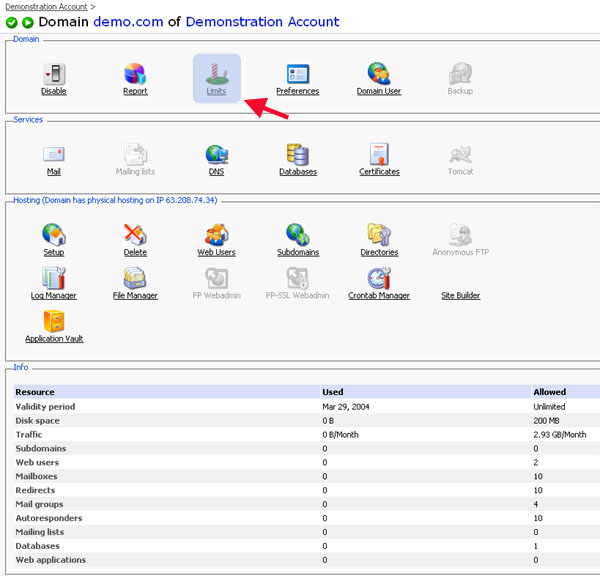Select the Web applications row label
The height and width of the screenshot is (576, 600).
point(51,560)
